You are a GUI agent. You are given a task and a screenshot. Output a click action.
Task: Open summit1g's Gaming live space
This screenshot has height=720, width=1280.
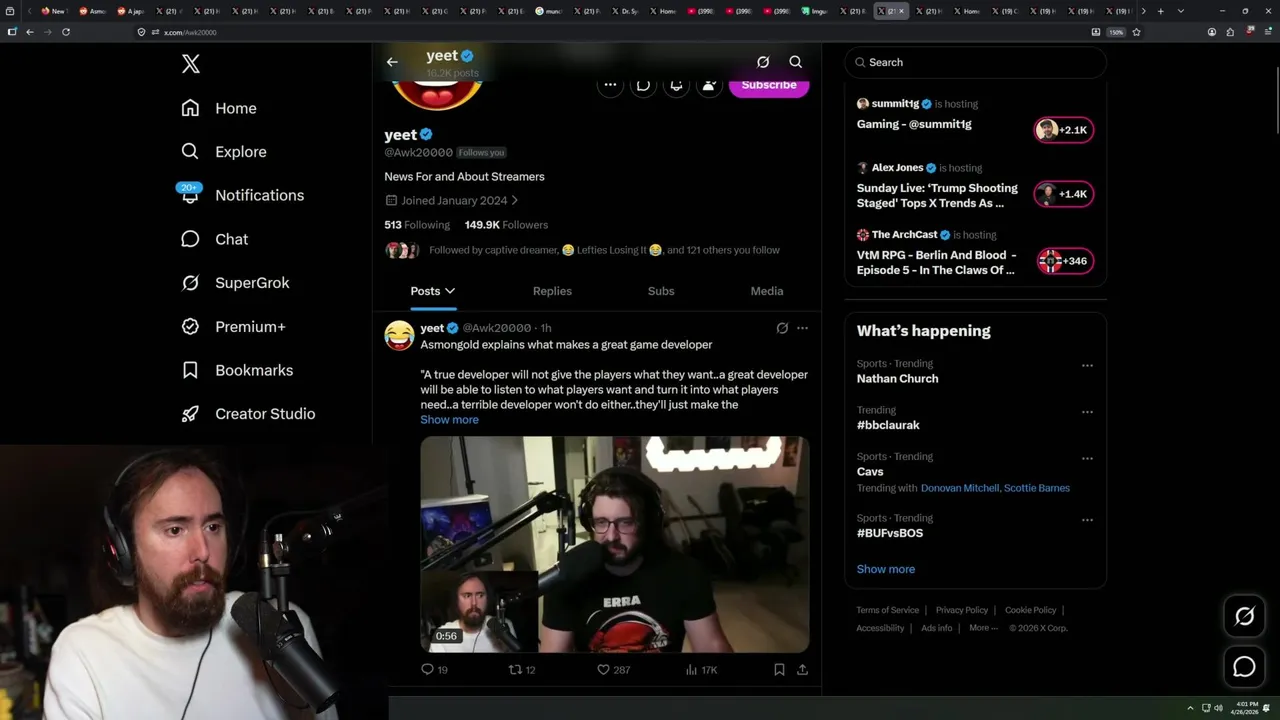[x=914, y=124]
